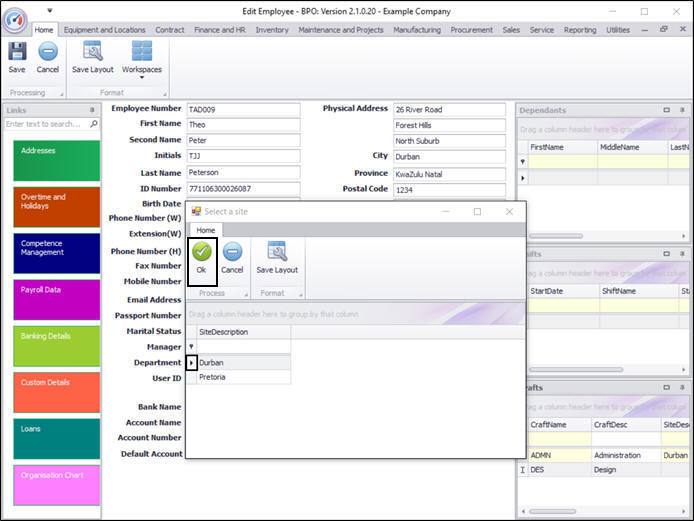Viewport: 694px width, 521px height.
Task: Click the Second Name field
Action: (243, 140)
